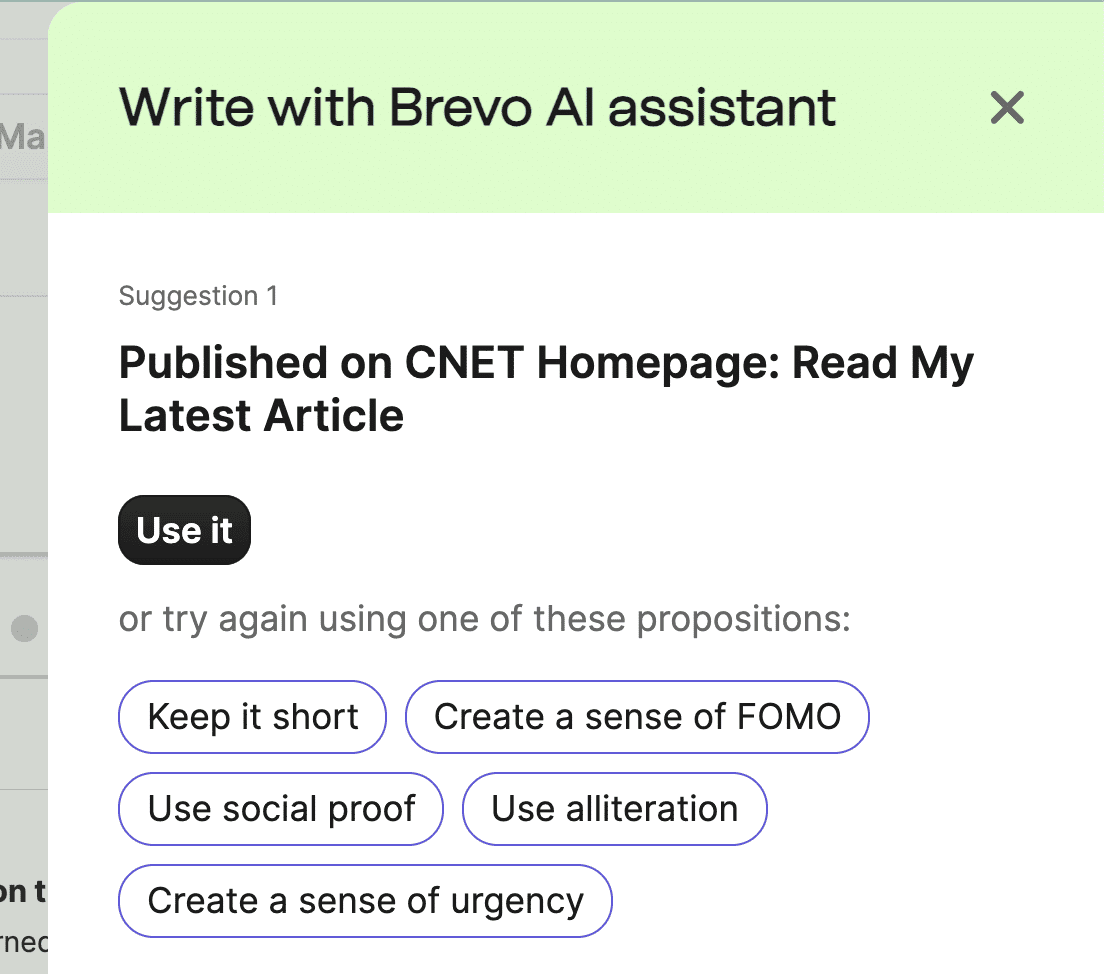1104x974 pixels.
Task: Click the 'or try again' helper text
Action: [484, 620]
